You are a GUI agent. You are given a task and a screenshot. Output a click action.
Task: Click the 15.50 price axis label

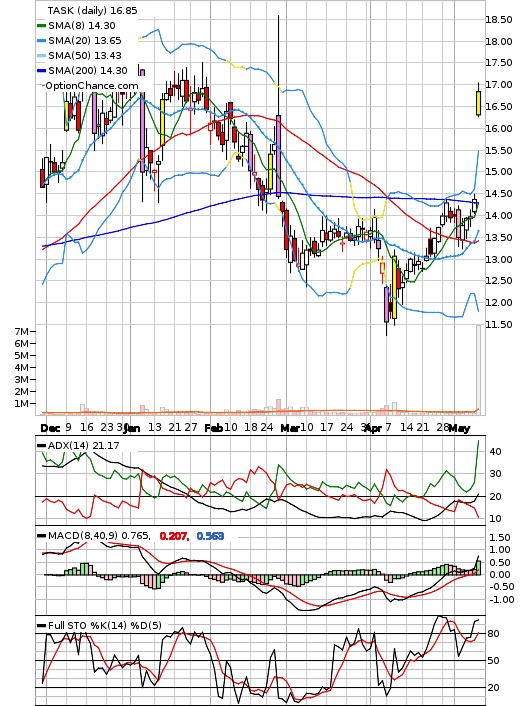click(x=499, y=150)
